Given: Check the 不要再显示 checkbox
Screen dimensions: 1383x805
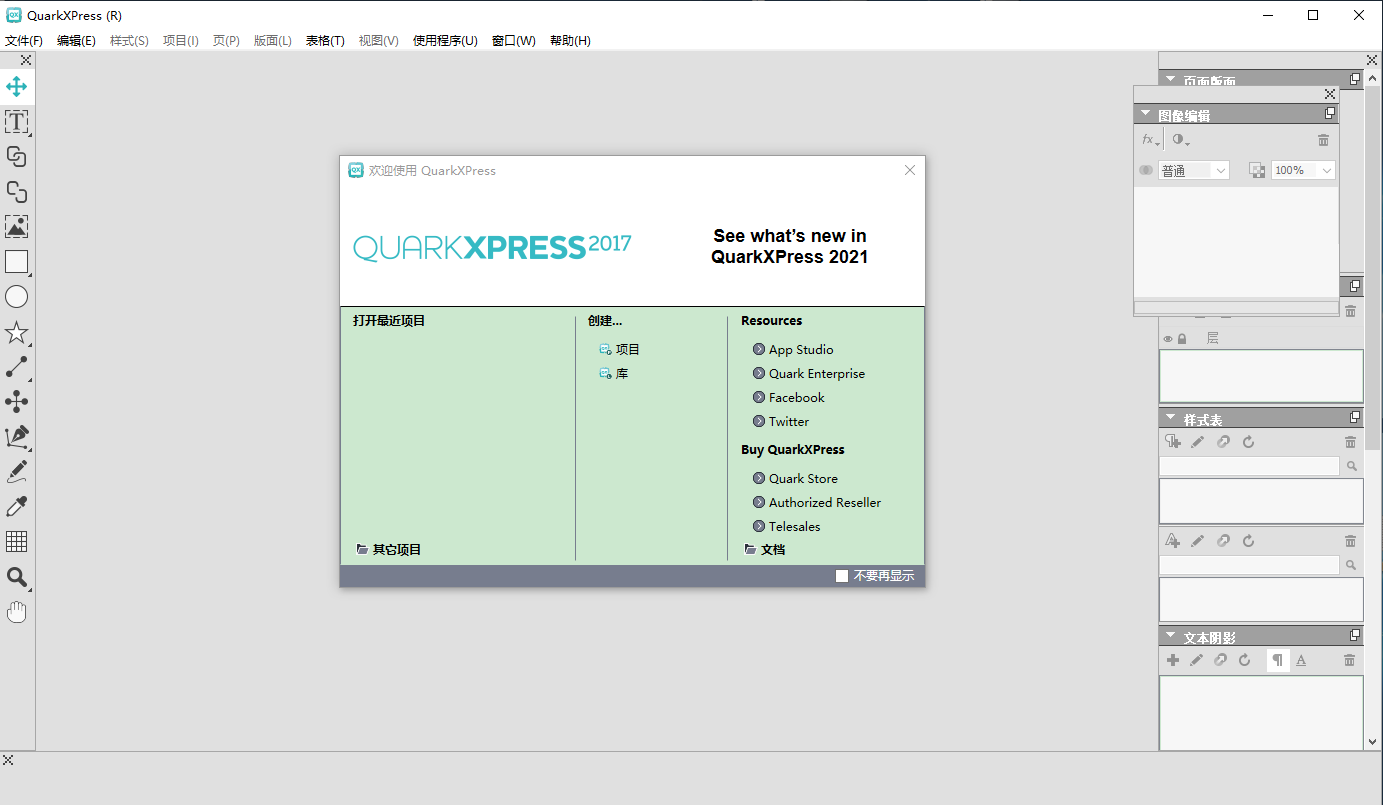Looking at the screenshot, I should (842, 576).
